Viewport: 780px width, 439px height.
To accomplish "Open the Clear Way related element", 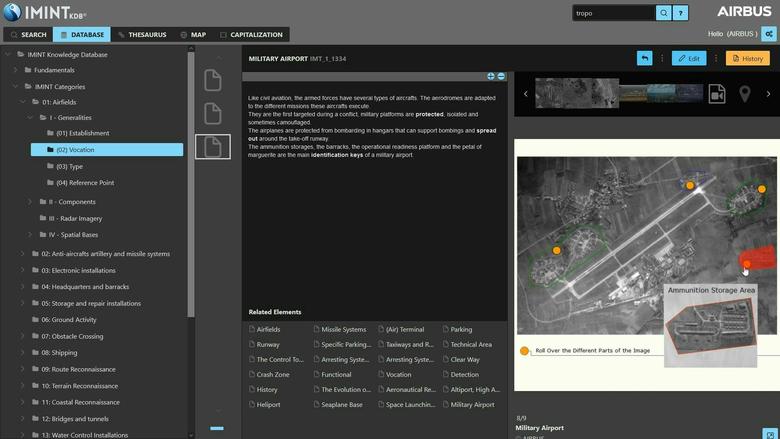I will pyautogui.click(x=461, y=359).
